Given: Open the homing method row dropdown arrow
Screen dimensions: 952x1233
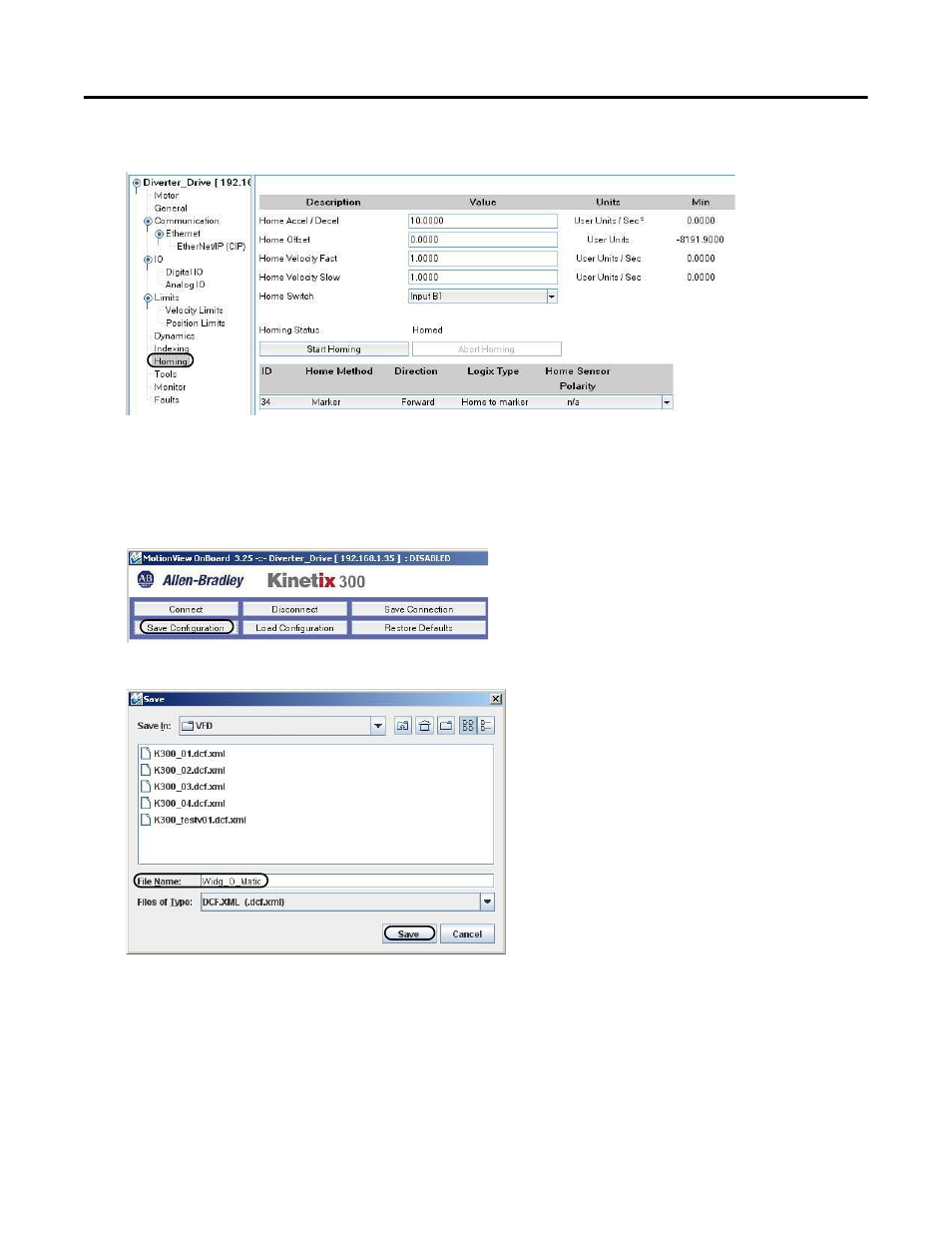Looking at the screenshot, I should click(668, 402).
